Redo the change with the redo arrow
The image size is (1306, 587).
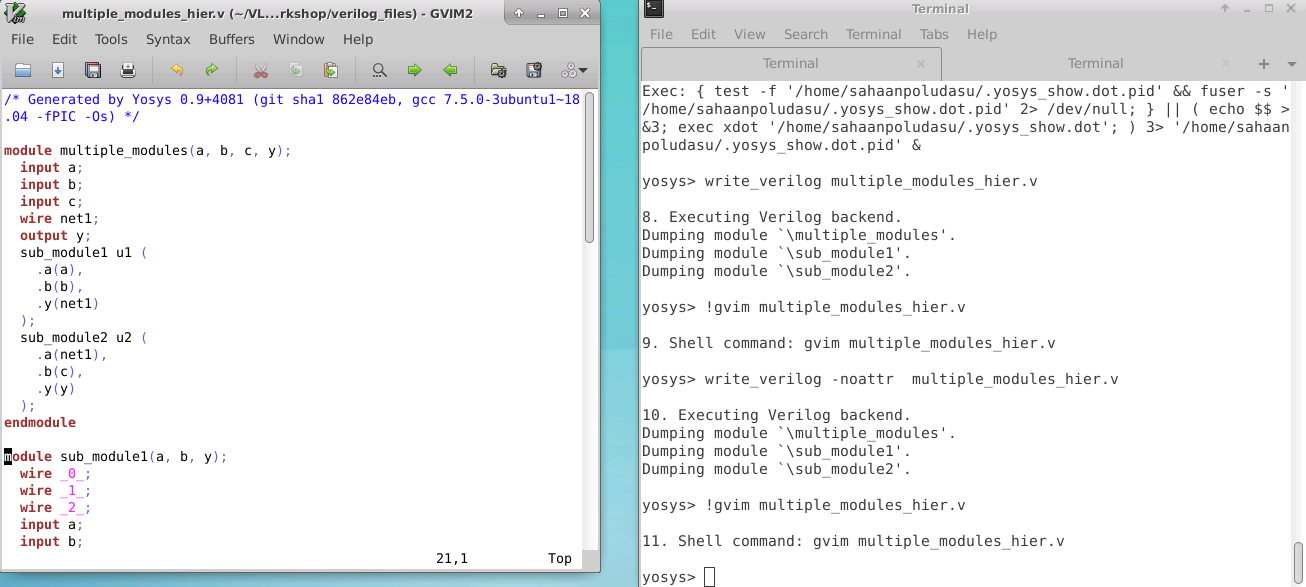pyautogui.click(x=211, y=70)
